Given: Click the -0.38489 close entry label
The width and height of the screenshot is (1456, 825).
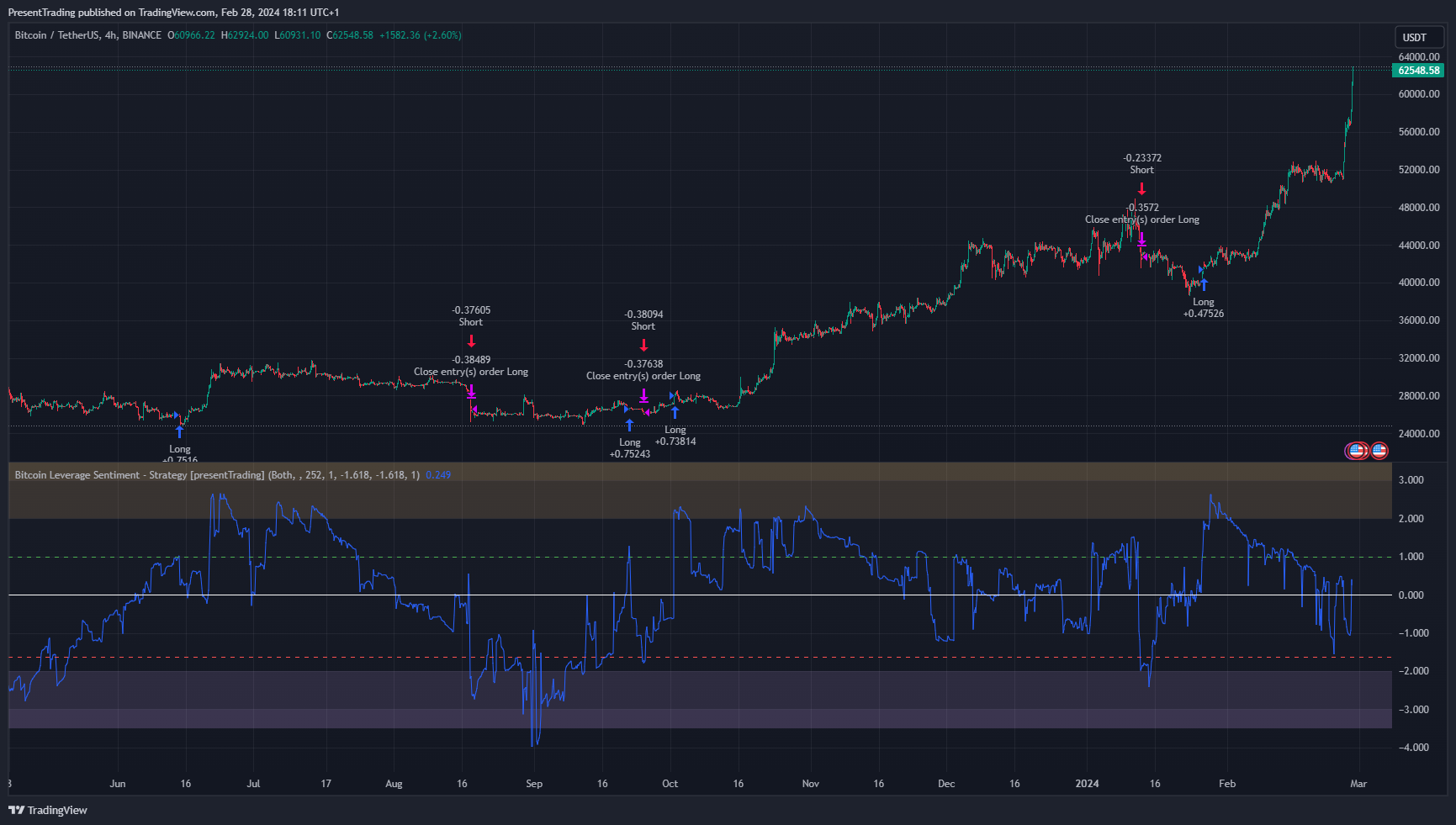Looking at the screenshot, I should pyautogui.click(x=471, y=366).
